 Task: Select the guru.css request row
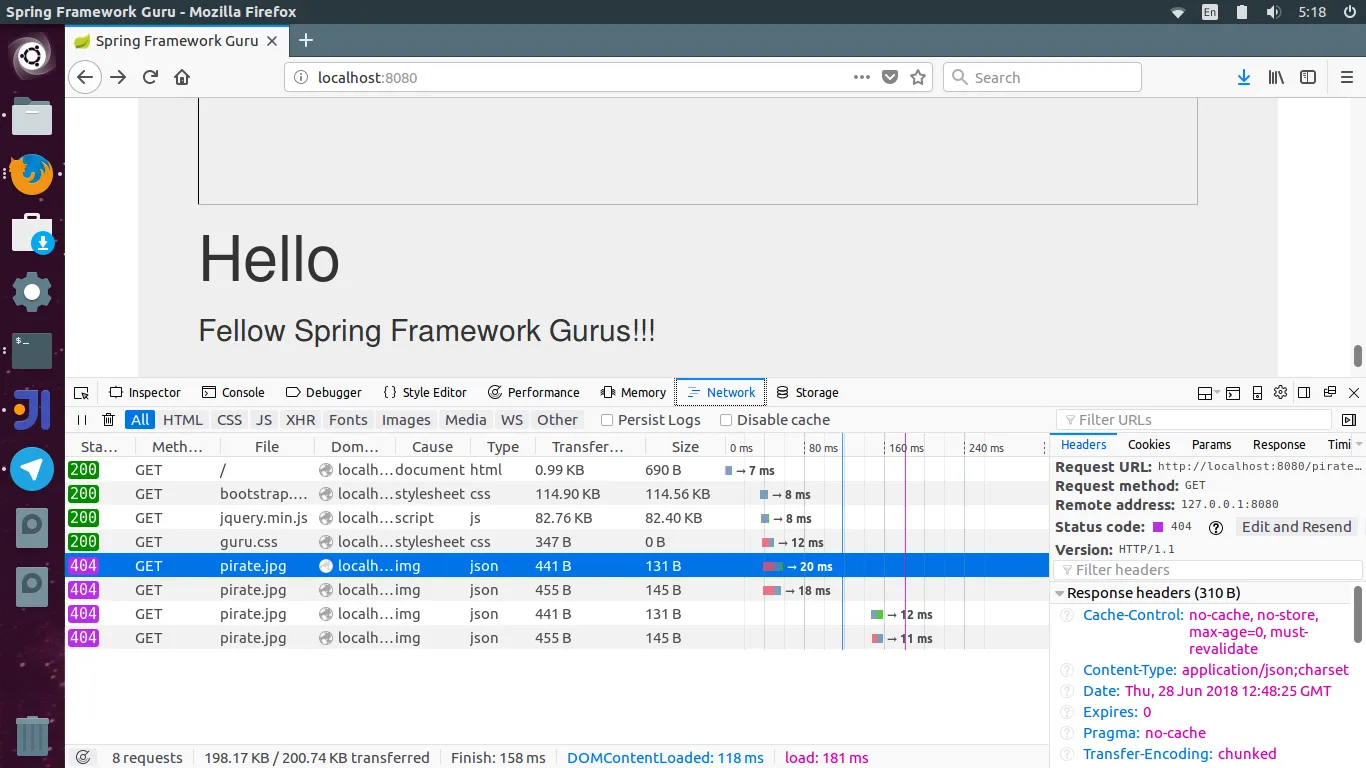point(557,542)
